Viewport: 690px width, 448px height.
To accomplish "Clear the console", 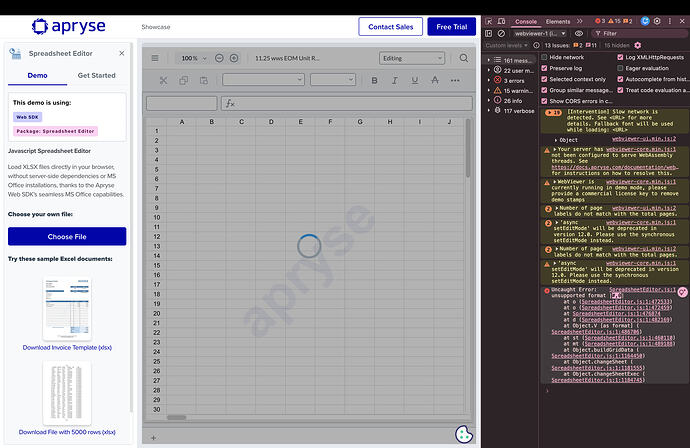I will pyautogui.click(x=501, y=33).
